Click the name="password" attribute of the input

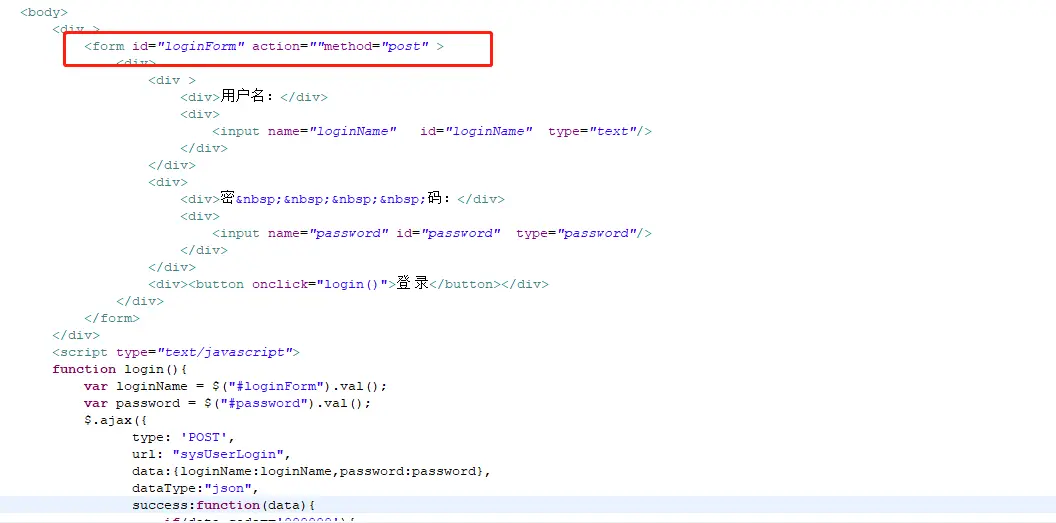pos(329,233)
